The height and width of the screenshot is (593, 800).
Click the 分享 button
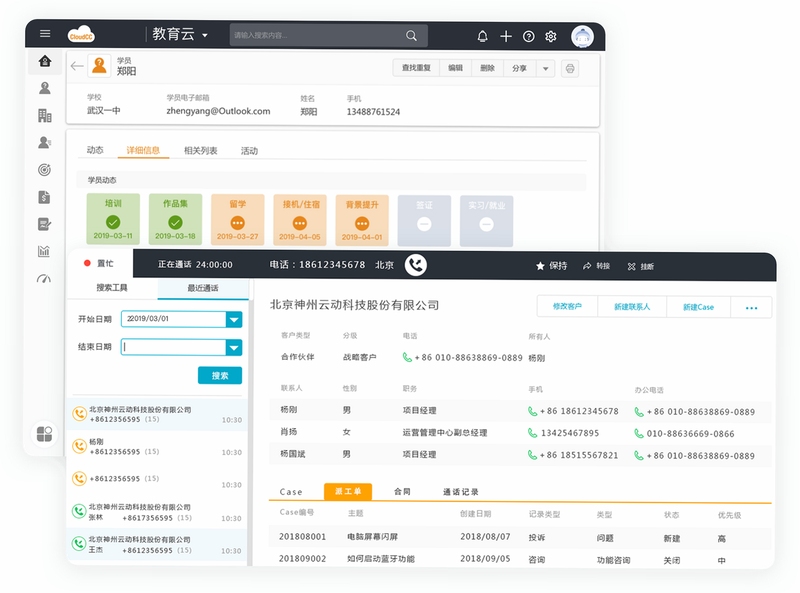coord(519,68)
